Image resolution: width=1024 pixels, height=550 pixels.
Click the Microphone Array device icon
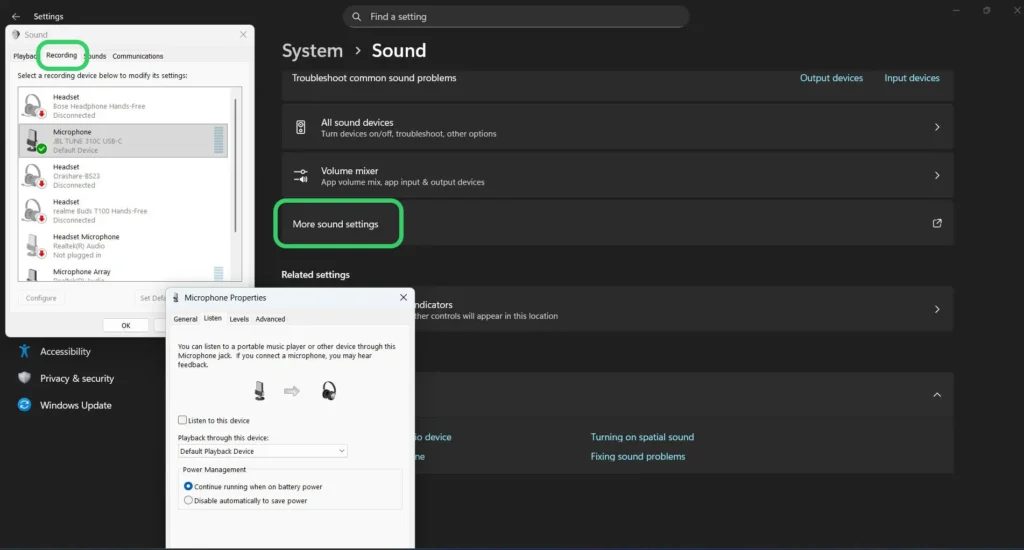(x=32, y=274)
